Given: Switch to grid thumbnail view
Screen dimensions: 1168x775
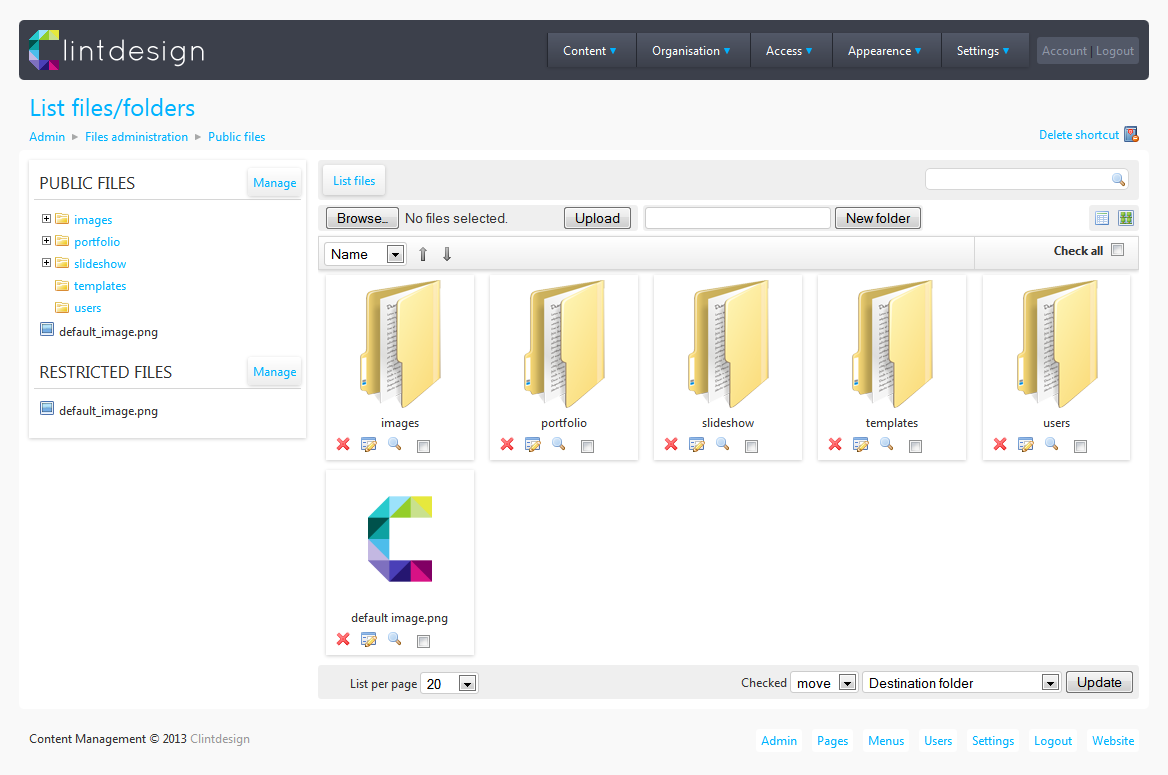Looking at the screenshot, I should click(x=1126, y=218).
